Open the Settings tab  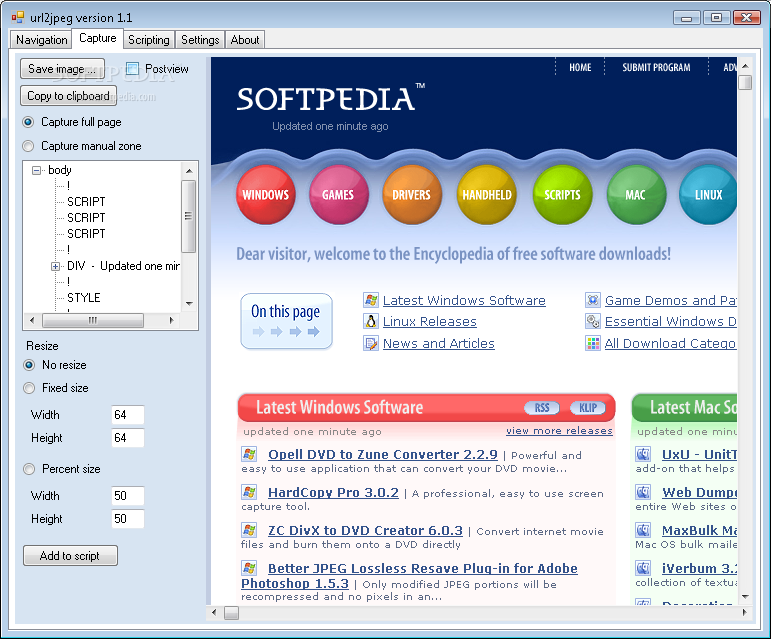point(200,40)
